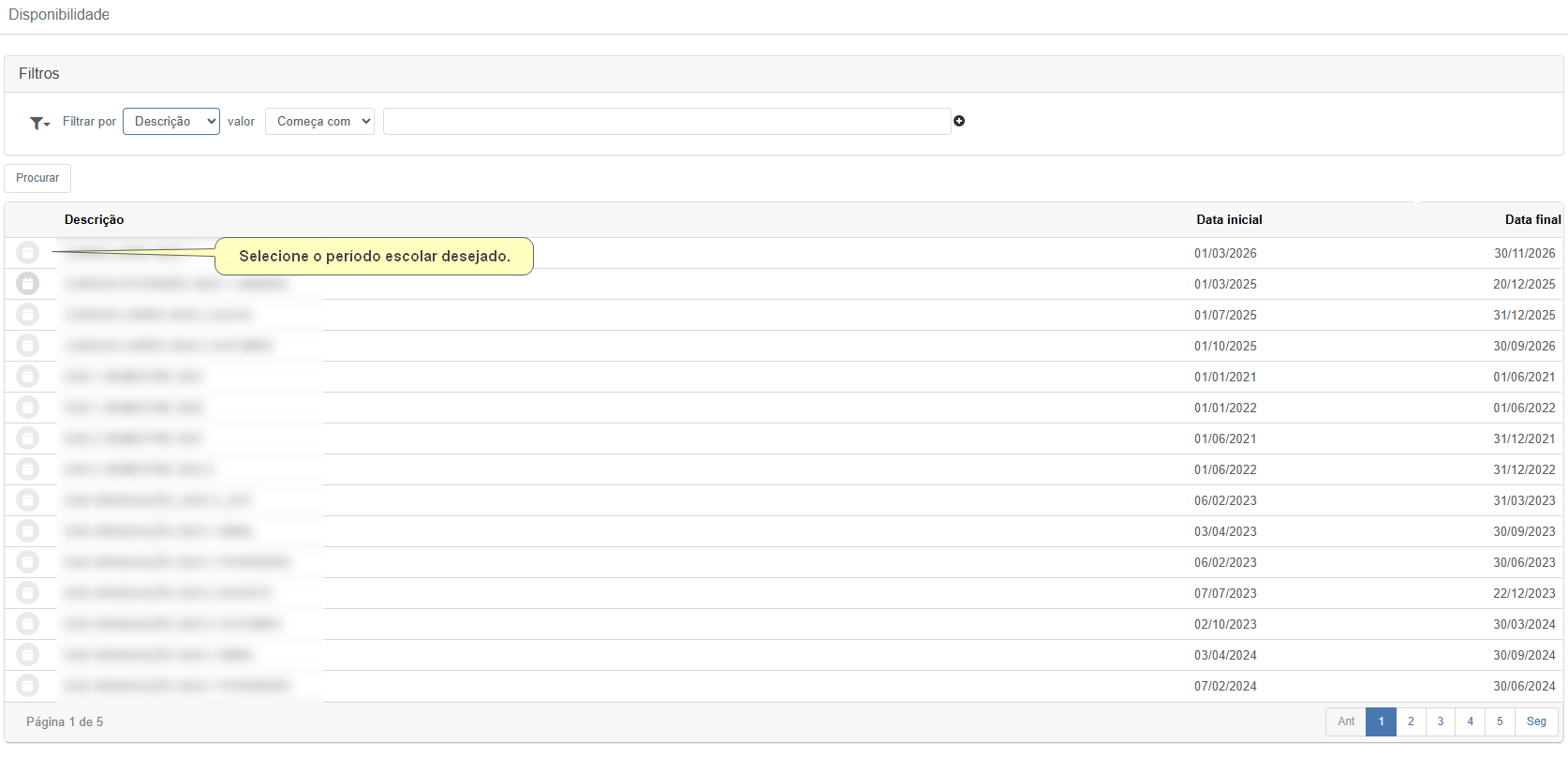Click the 'Seg' next page button

click(1536, 721)
